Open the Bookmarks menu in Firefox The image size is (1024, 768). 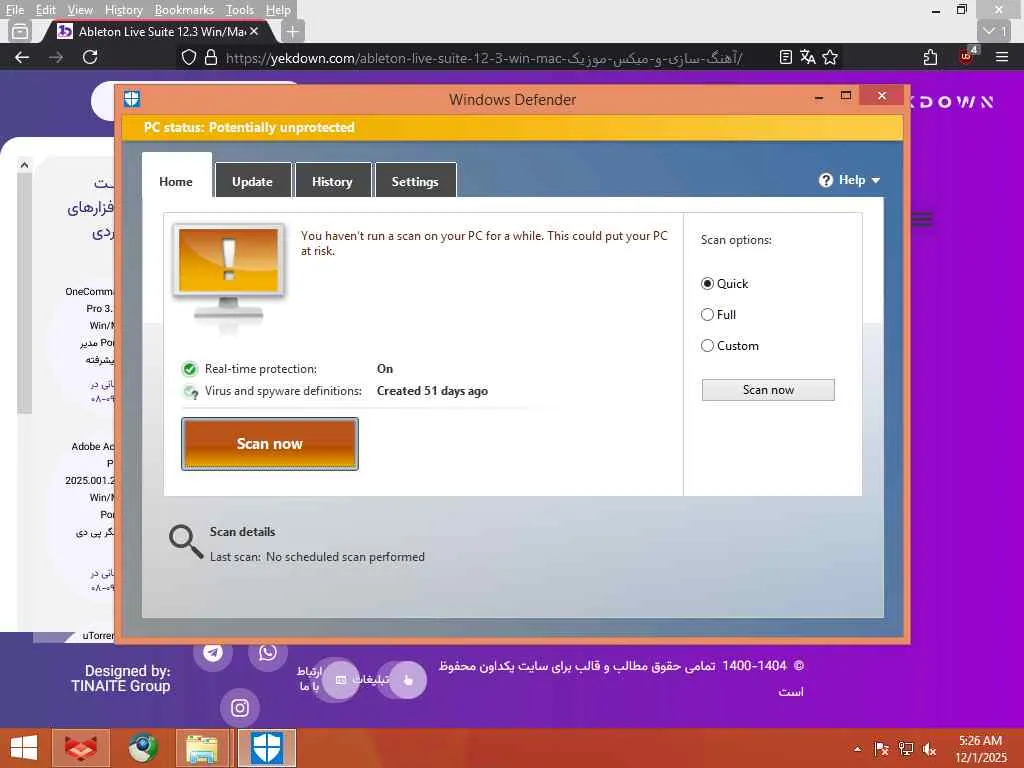tap(184, 10)
